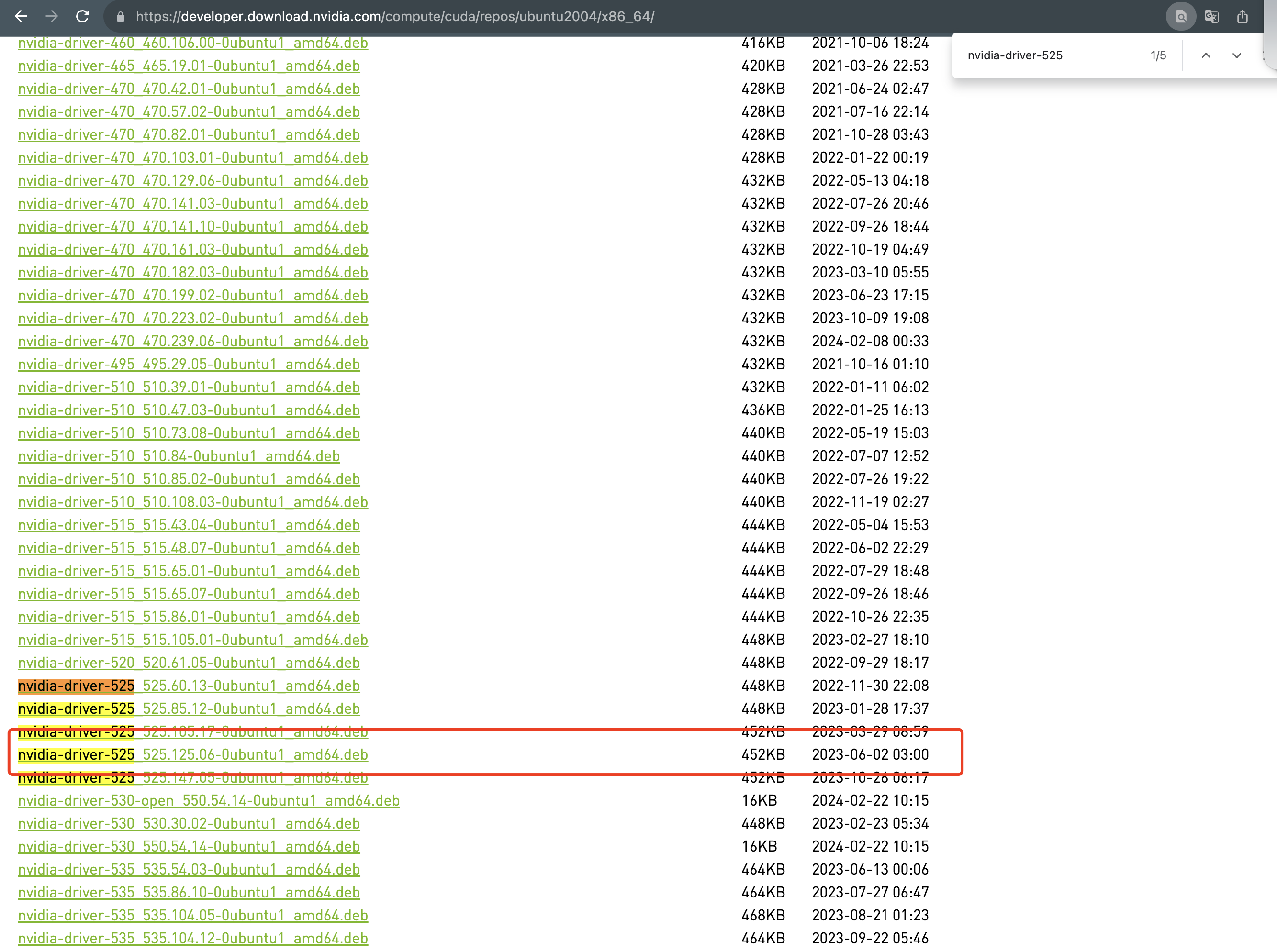This screenshot has width=1277, height=952.
Task: Click the padlock site info icon
Action: (121, 17)
